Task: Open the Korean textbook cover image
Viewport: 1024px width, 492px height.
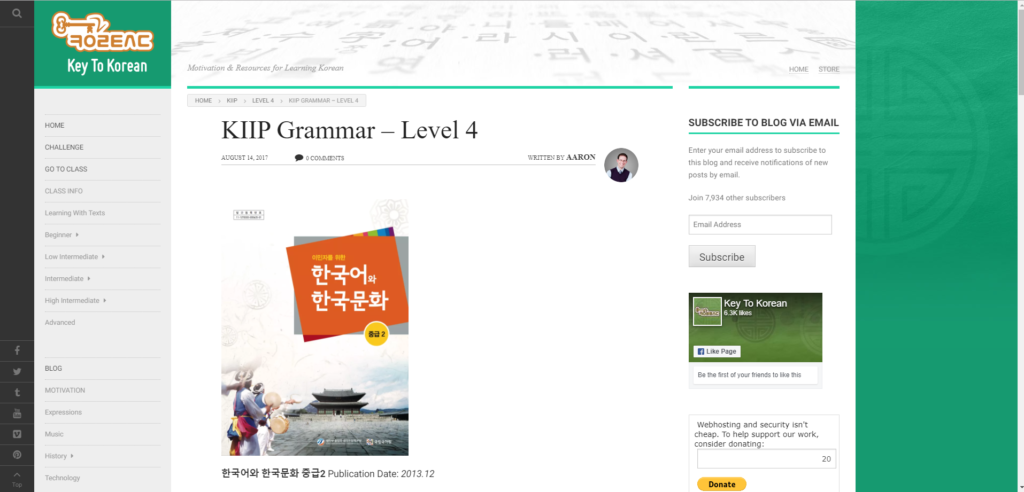Action: (x=315, y=327)
